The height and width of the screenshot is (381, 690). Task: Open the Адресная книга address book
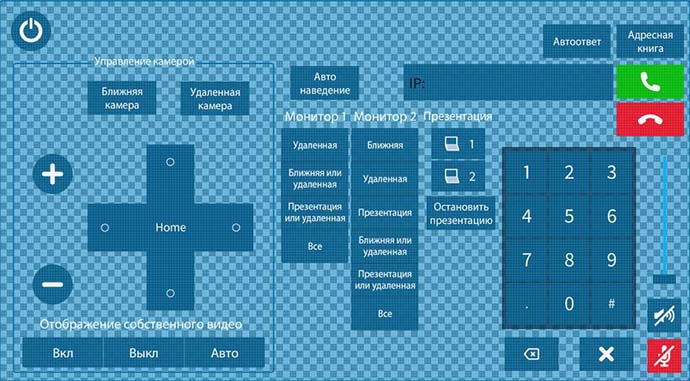650,42
